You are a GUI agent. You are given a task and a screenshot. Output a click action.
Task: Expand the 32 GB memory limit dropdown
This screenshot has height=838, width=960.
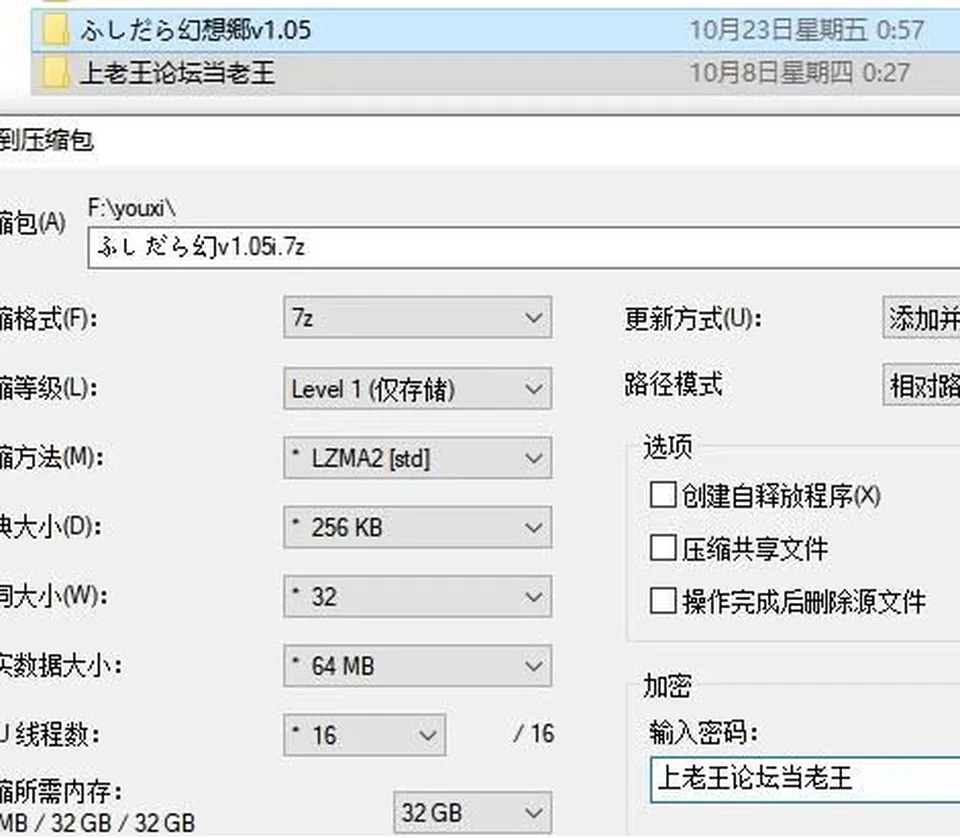coord(473,813)
